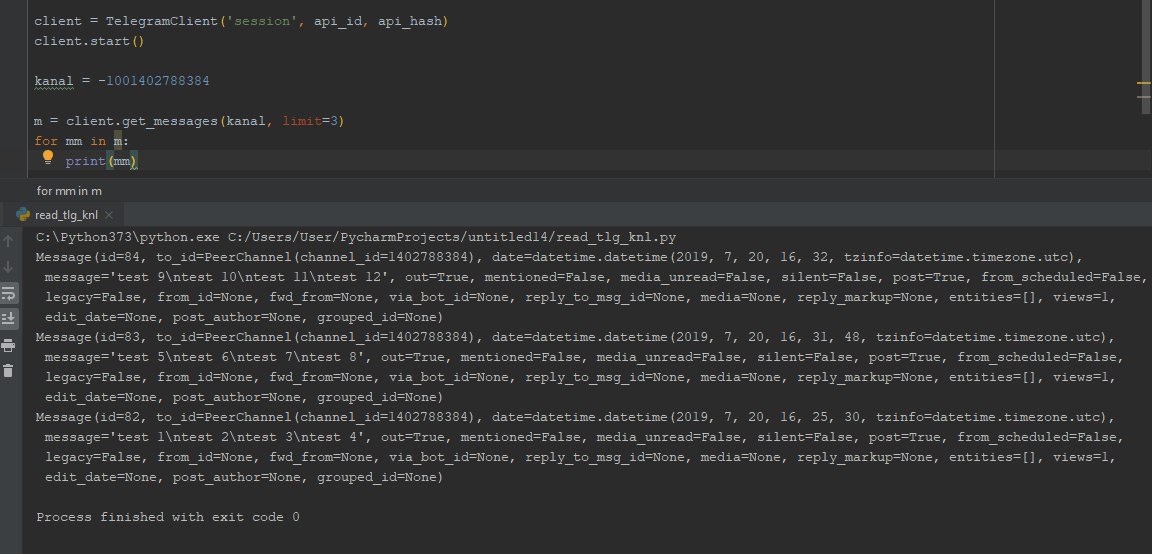
Task: Click the client.get_messages code line
Action: pyautogui.click(x=189, y=120)
